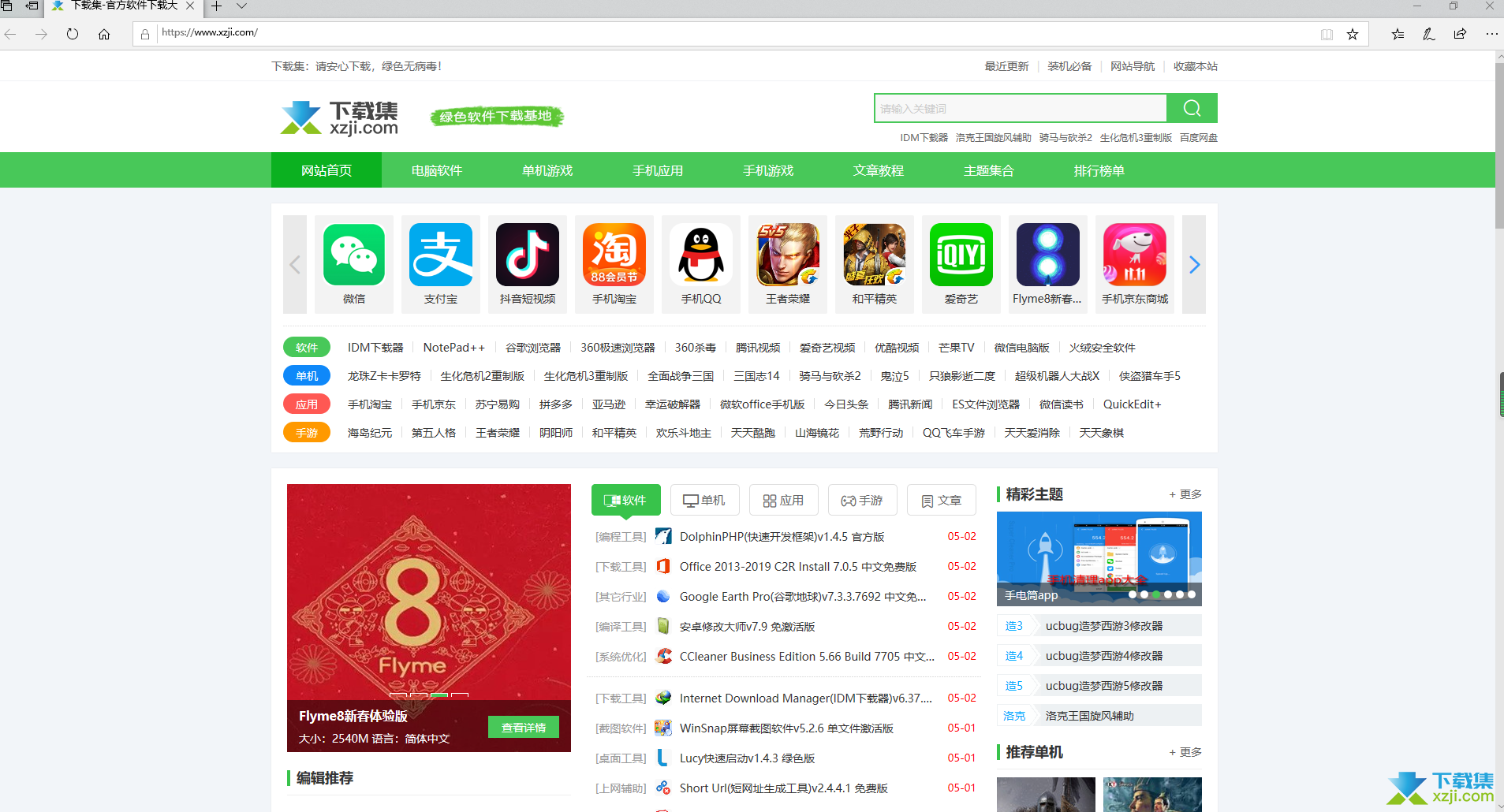Switch to the 应用 content tab

pos(784,501)
